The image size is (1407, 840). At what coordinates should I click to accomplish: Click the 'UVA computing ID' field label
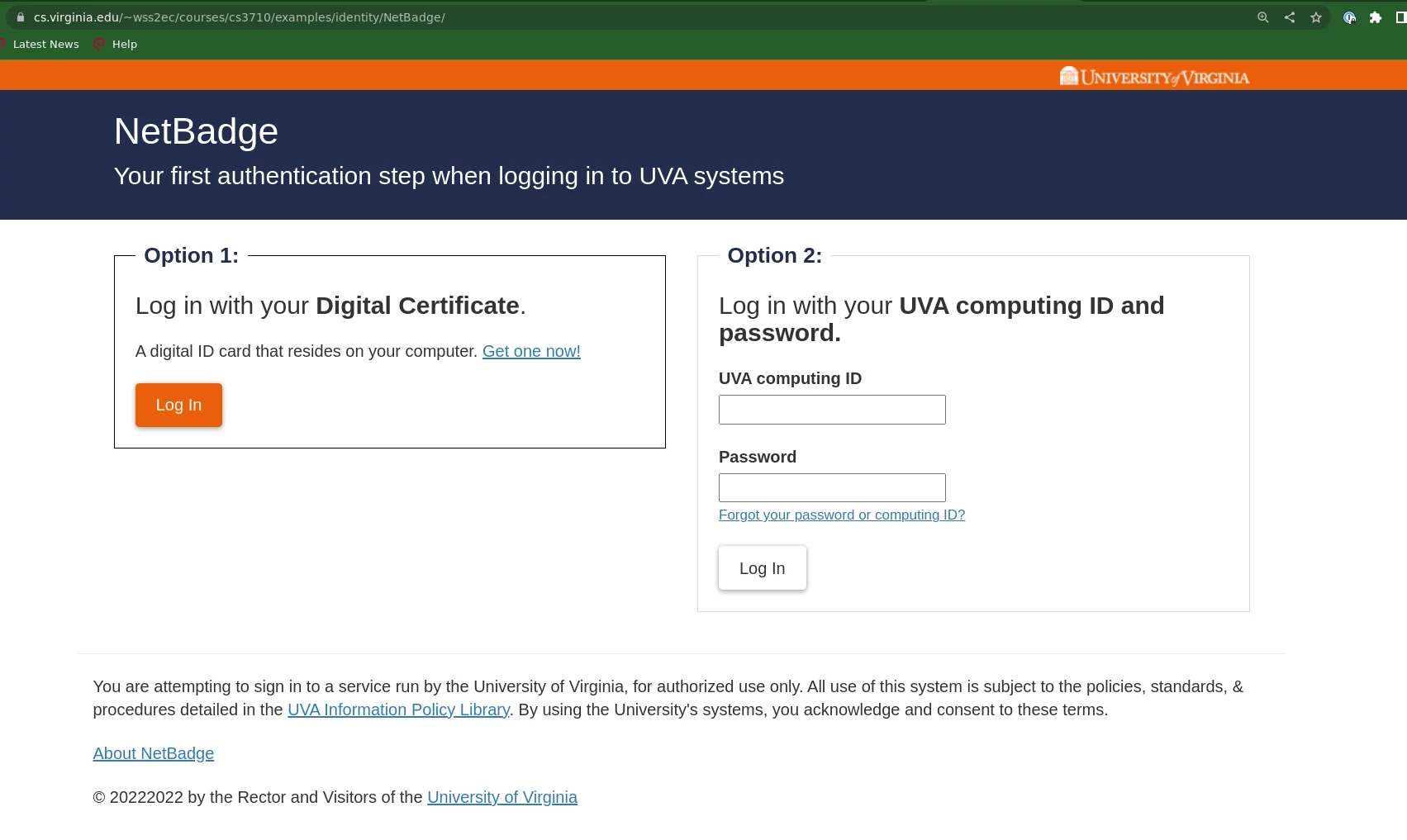point(790,378)
